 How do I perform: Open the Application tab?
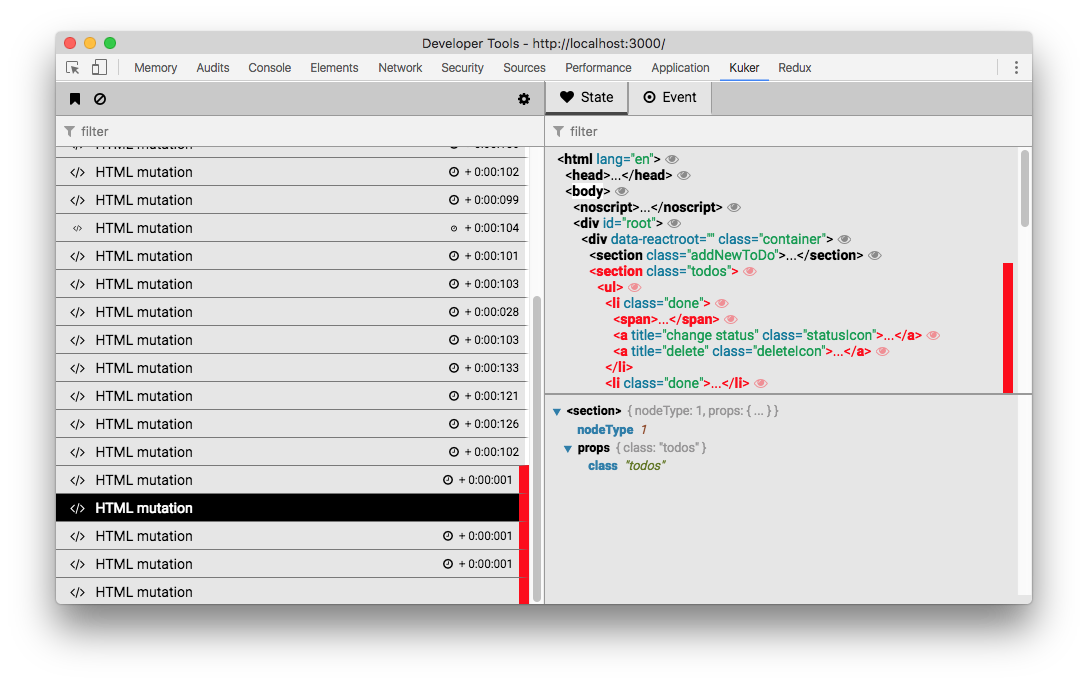[x=680, y=67]
